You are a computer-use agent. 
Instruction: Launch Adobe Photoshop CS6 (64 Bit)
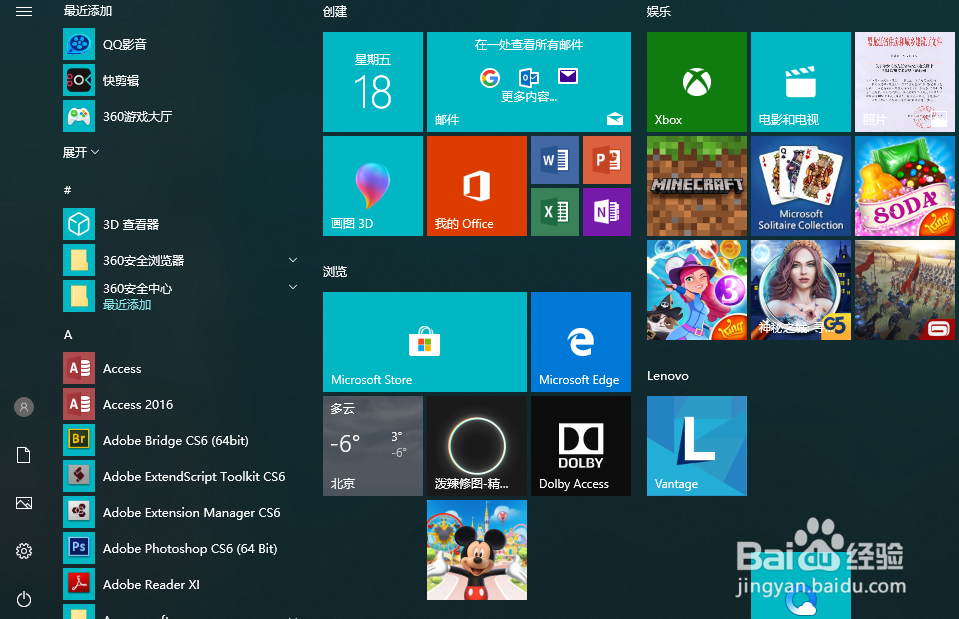[x=180, y=549]
